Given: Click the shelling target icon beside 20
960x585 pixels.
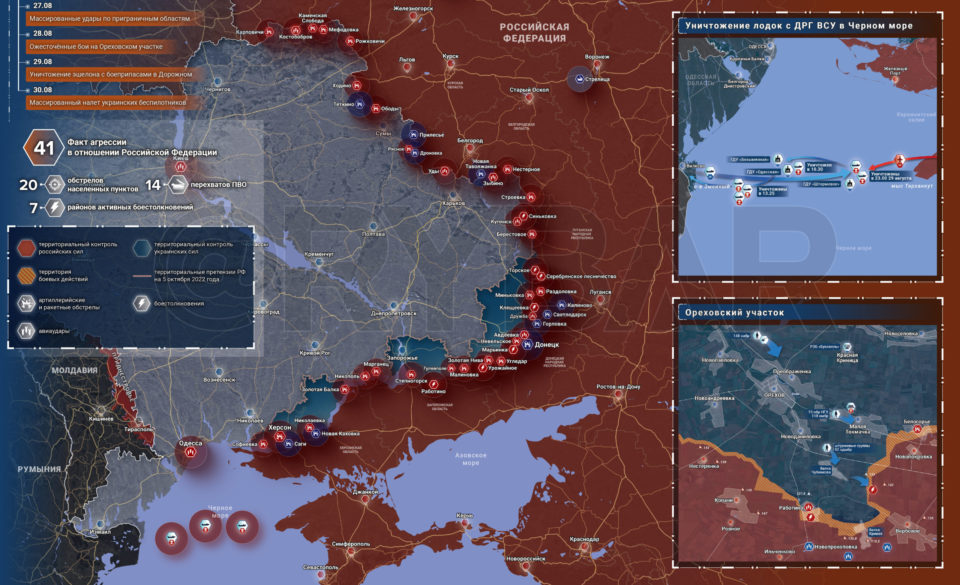Looking at the screenshot, I should point(55,184).
